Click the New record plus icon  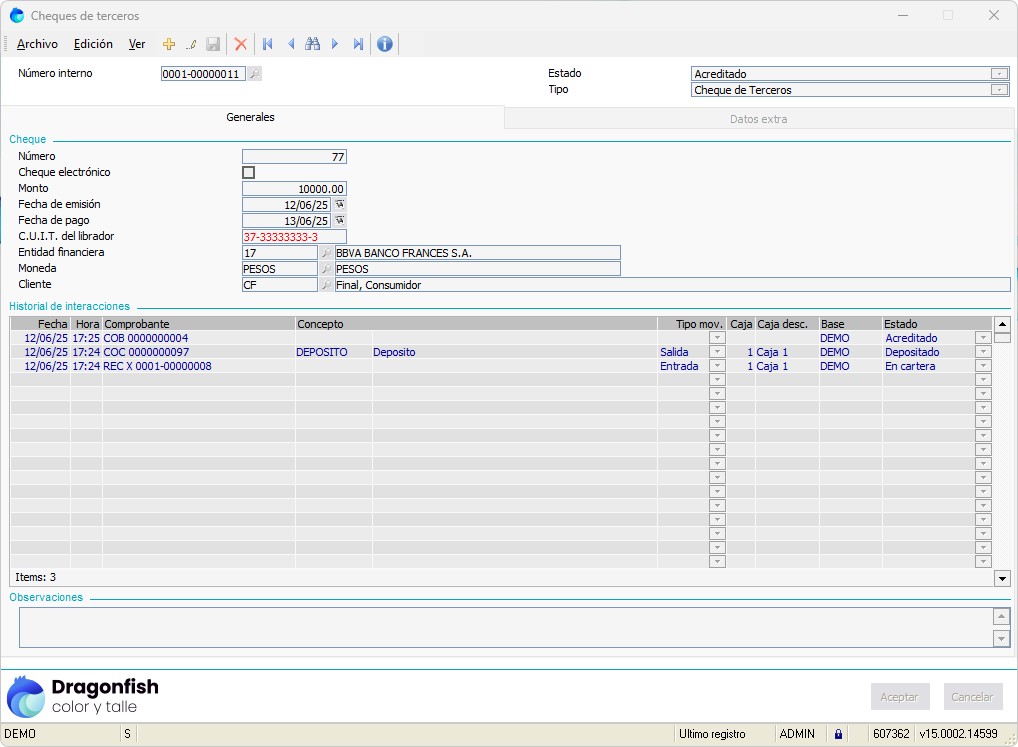pos(168,44)
